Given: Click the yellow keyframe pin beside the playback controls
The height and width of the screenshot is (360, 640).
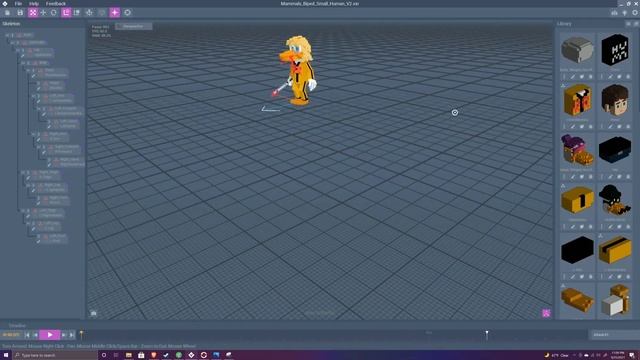Looking at the screenshot, I should point(81,335).
